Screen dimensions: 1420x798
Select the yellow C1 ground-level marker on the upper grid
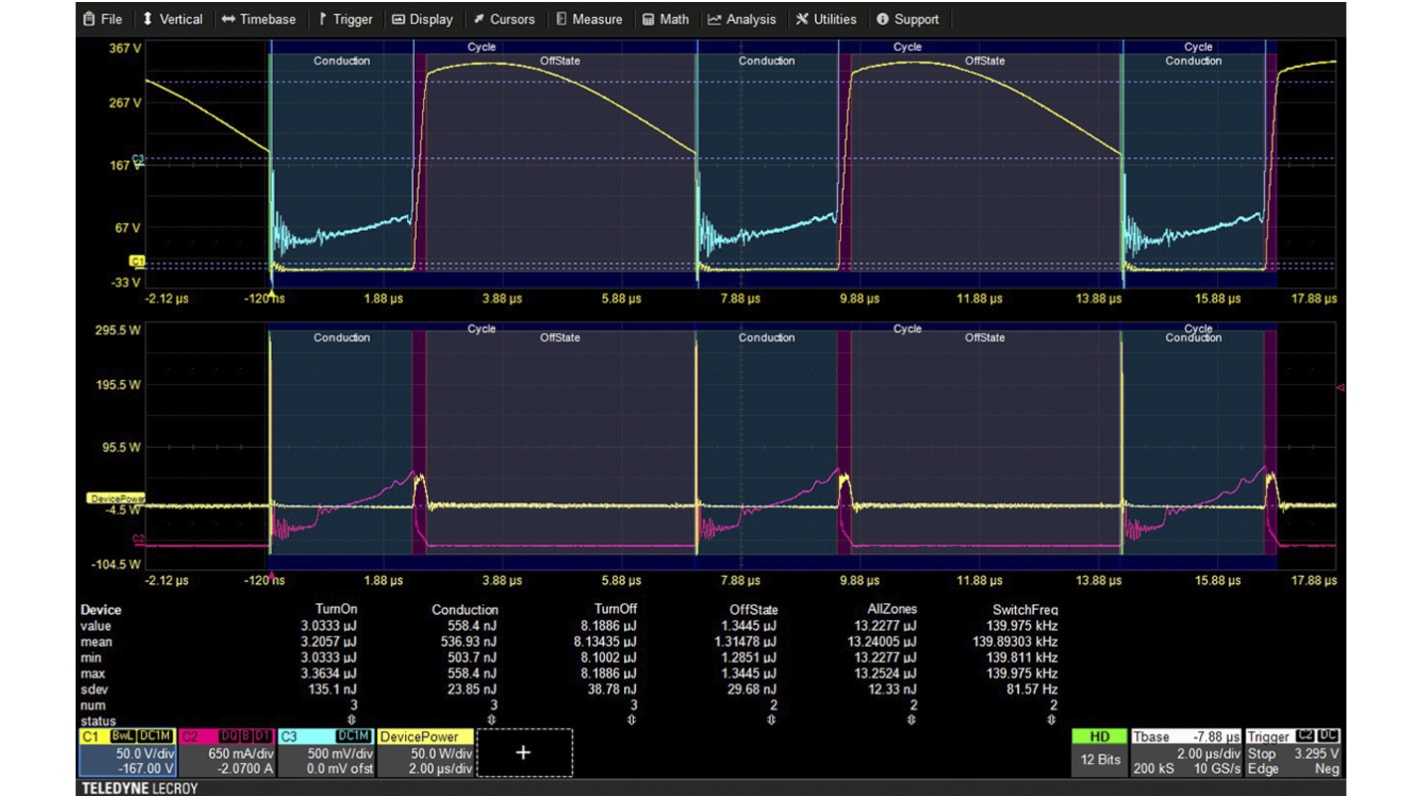(137, 262)
